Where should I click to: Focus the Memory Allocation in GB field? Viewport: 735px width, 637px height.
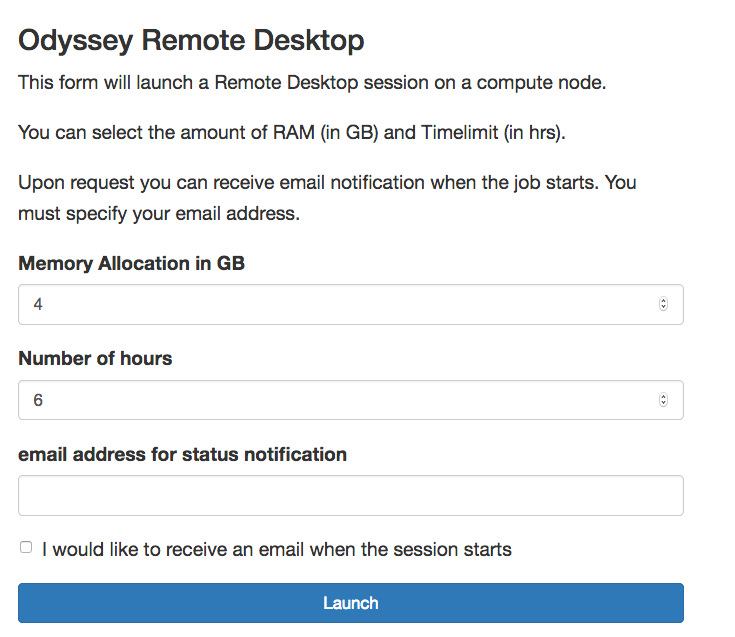(351, 304)
